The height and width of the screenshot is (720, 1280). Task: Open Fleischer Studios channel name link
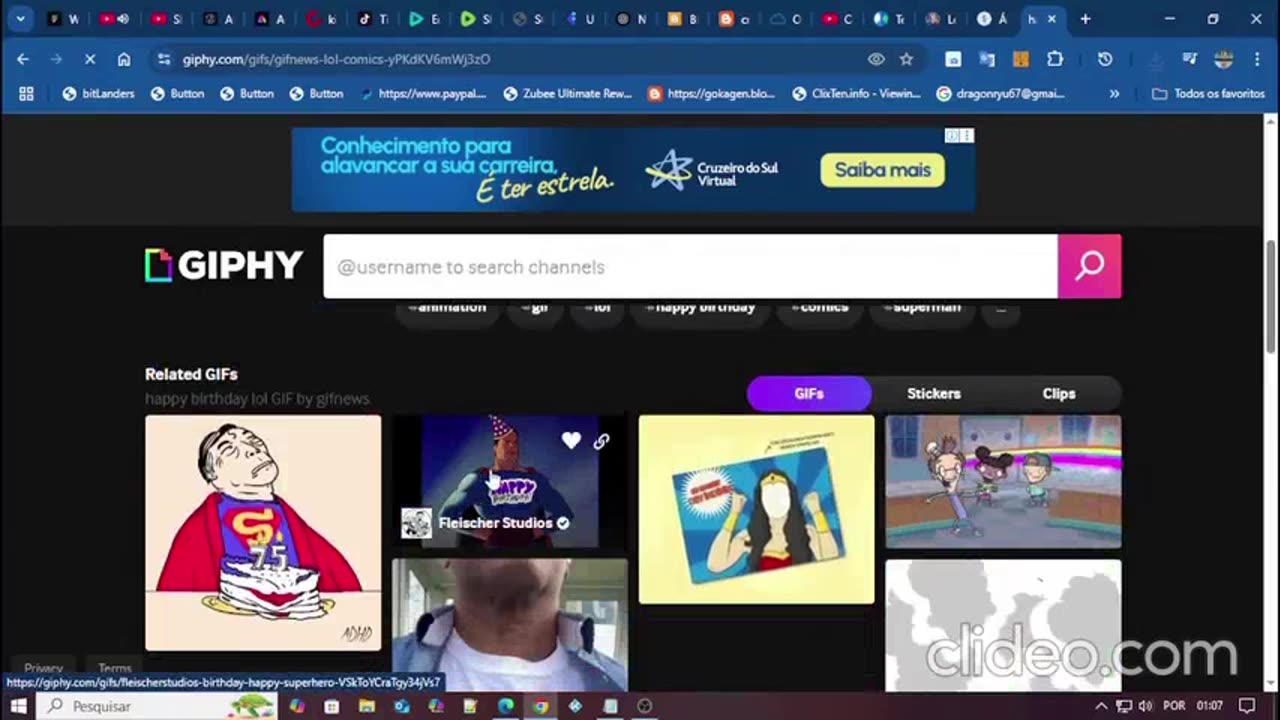495,523
